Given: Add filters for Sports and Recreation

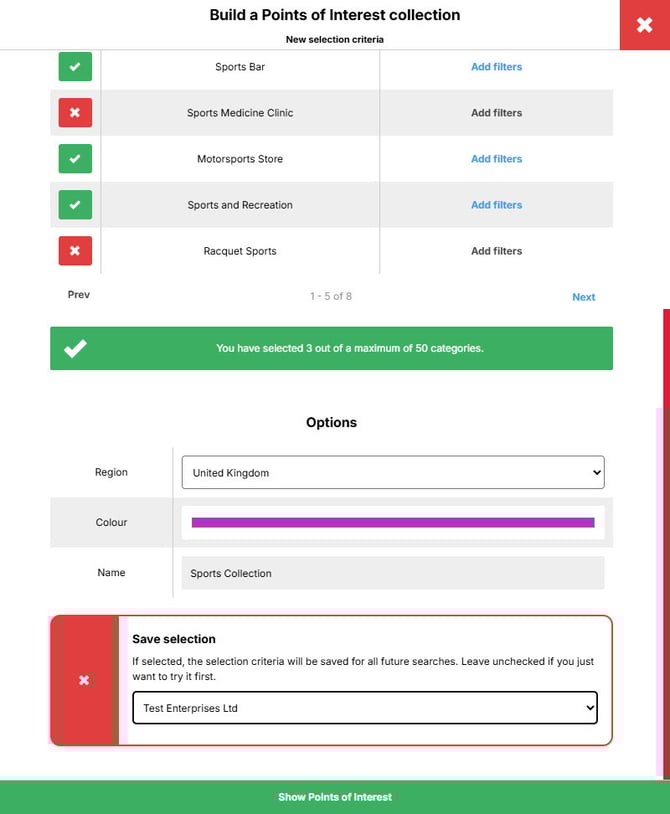Looking at the screenshot, I should point(496,205).
